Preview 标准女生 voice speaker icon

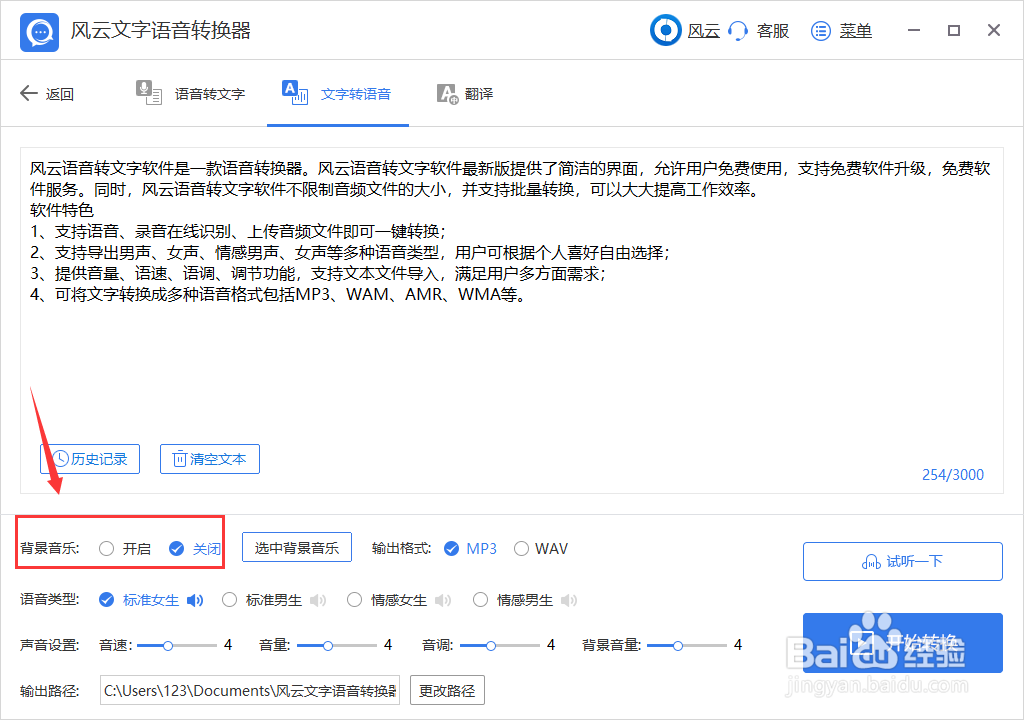[x=195, y=600]
